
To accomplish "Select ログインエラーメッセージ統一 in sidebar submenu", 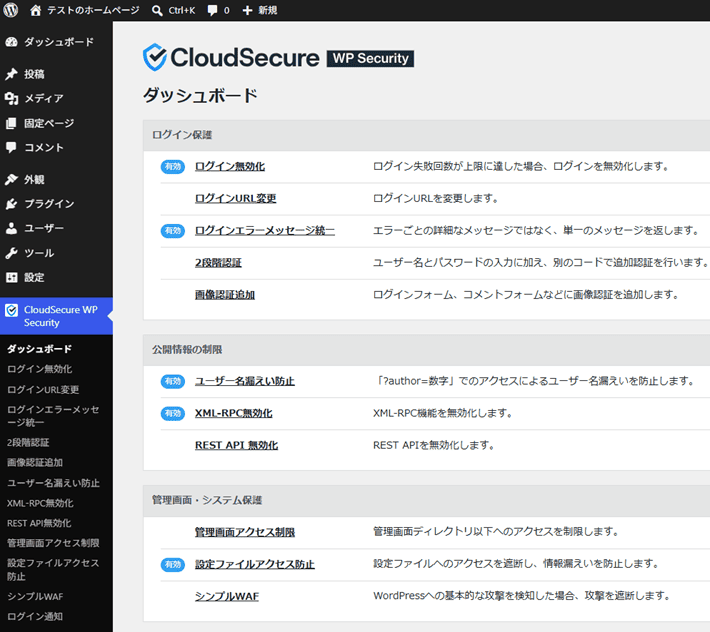I will tap(53, 416).
